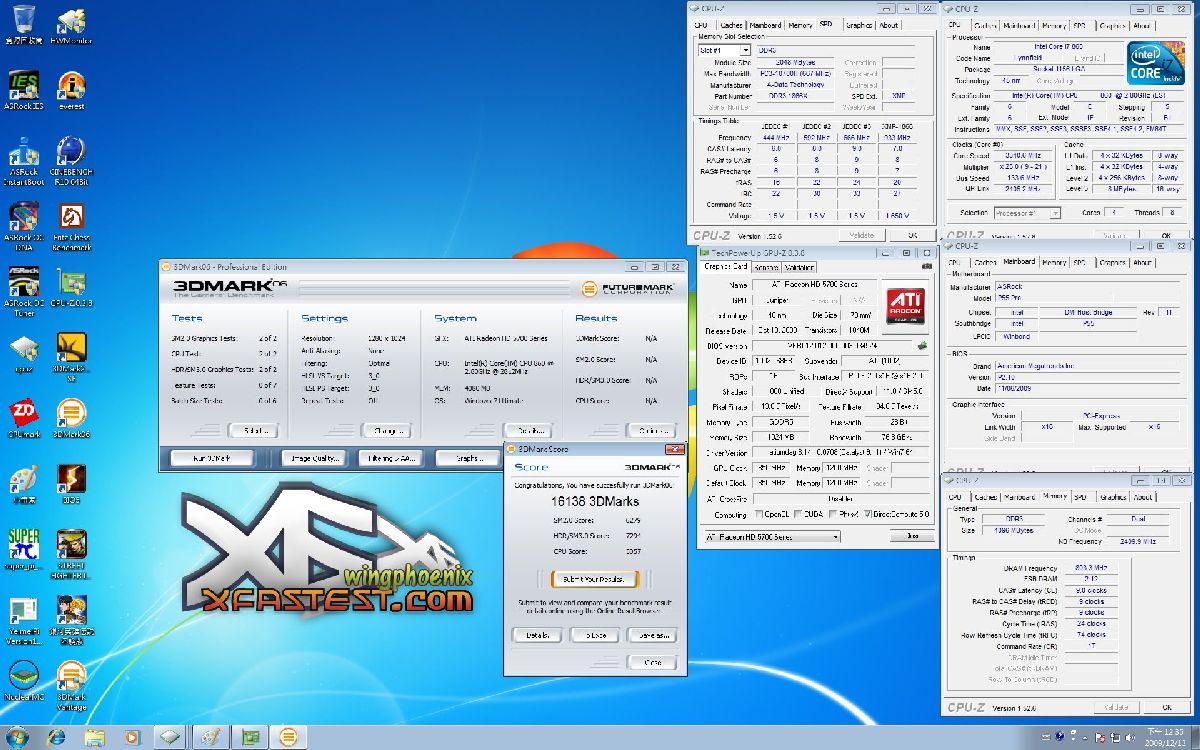Click the Select button under Tests
This screenshot has width=1200, height=750.
(x=253, y=431)
